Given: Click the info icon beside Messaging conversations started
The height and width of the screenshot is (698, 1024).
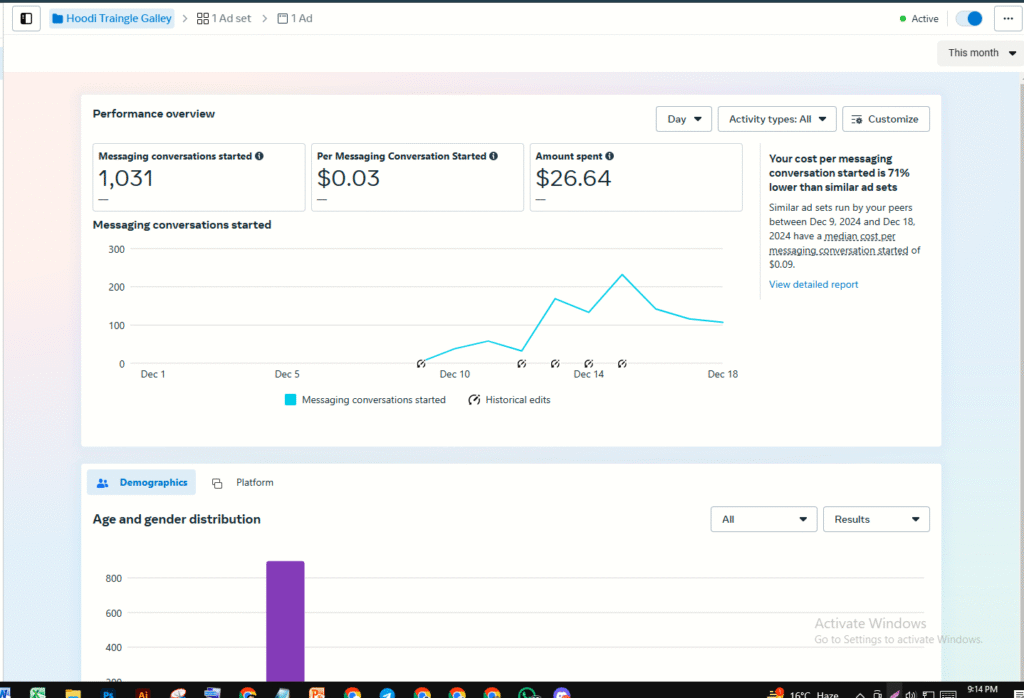Looking at the screenshot, I should pos(259,156).
